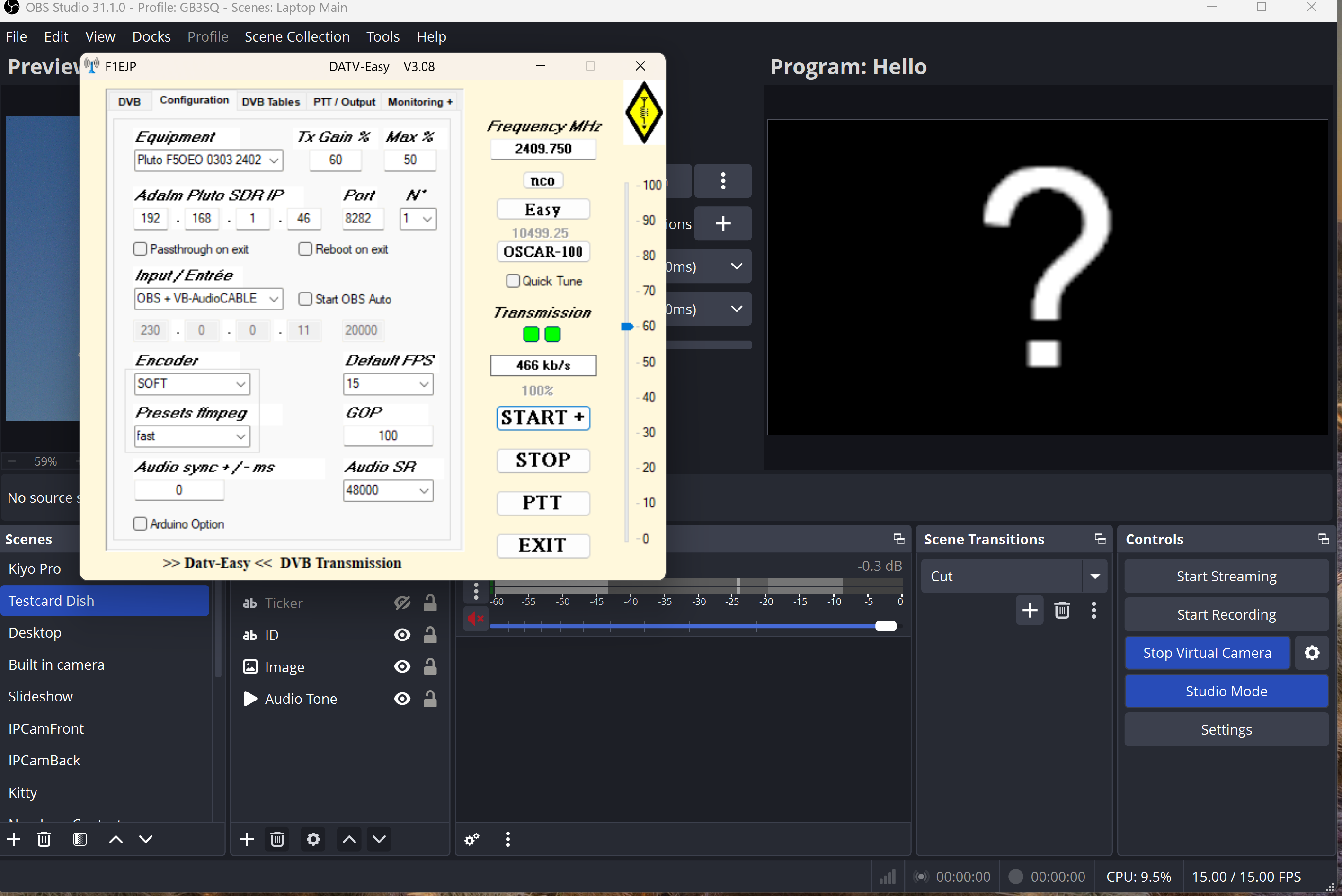Image resolution: width=1342 pixels, height=896 pixels.
Task: Open the Cut transition dropdown
Action: 1094,576
